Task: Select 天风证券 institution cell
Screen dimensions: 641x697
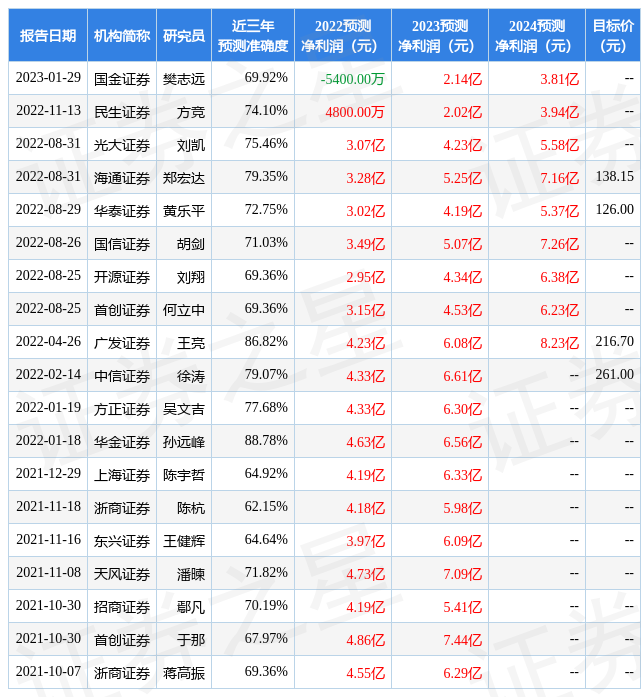Action: (x=122, y=574)
